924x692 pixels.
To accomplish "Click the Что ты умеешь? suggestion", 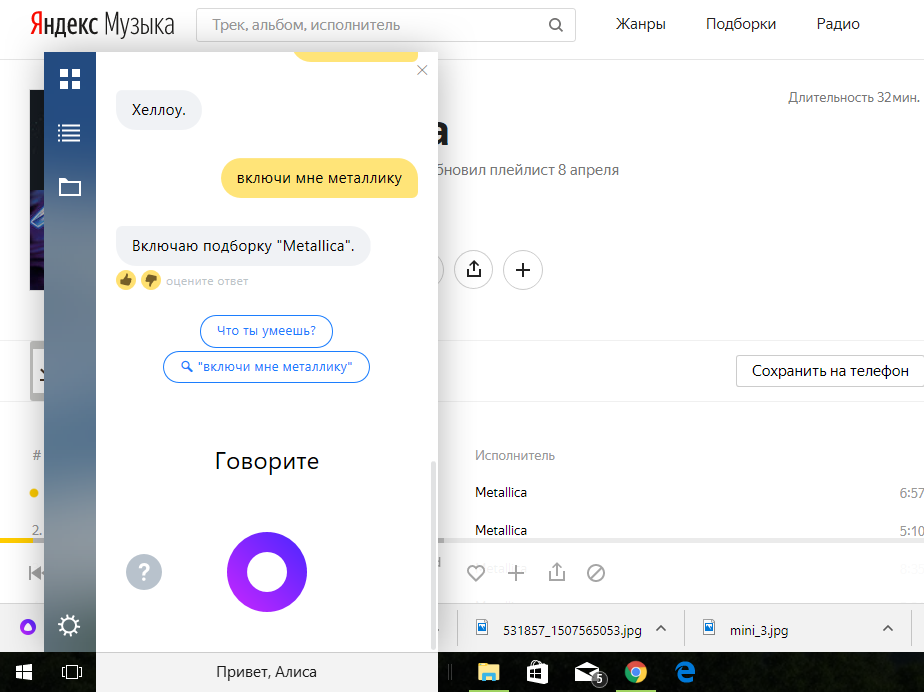I will (266, 331).
